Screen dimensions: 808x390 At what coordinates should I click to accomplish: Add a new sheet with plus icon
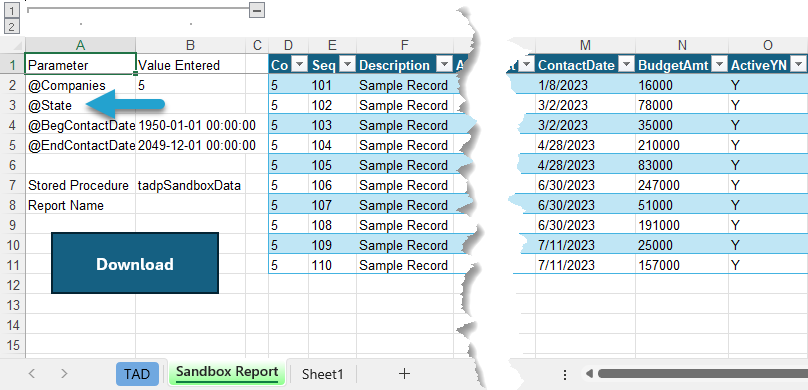click(405, 374)
